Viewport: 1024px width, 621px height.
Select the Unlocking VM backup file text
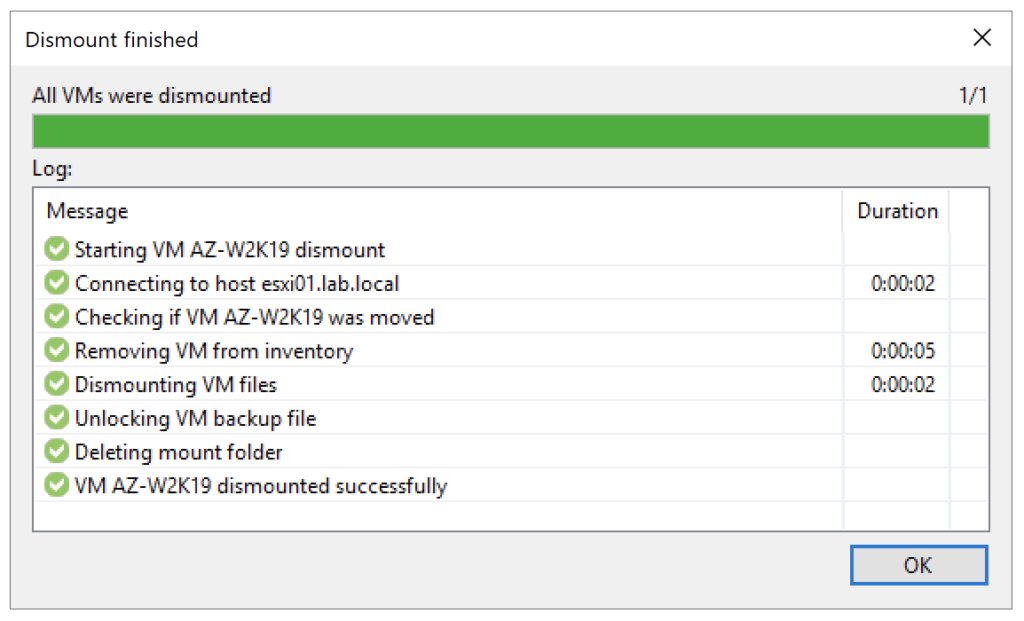point(195,418)
